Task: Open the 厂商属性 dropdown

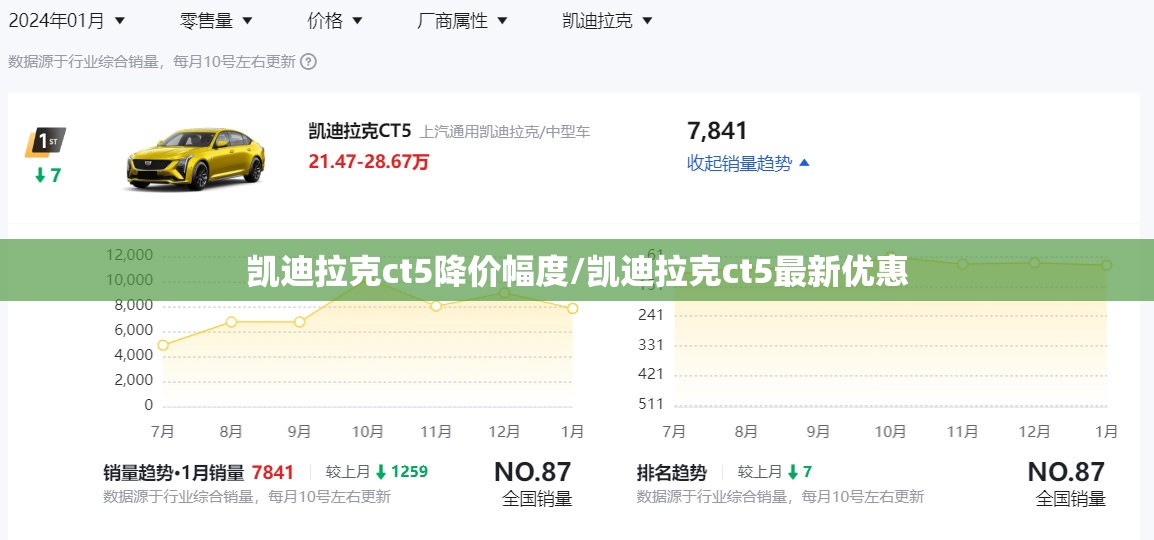Action: [462, 21]
